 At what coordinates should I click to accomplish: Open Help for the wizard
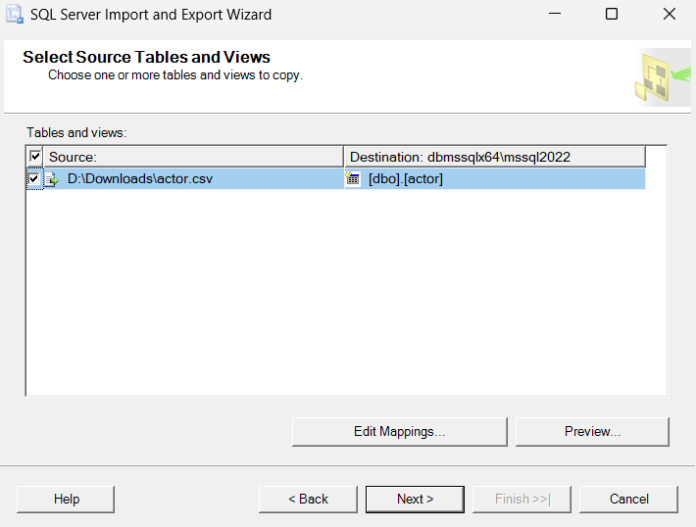pyautogui.click(x=66, y=499)
